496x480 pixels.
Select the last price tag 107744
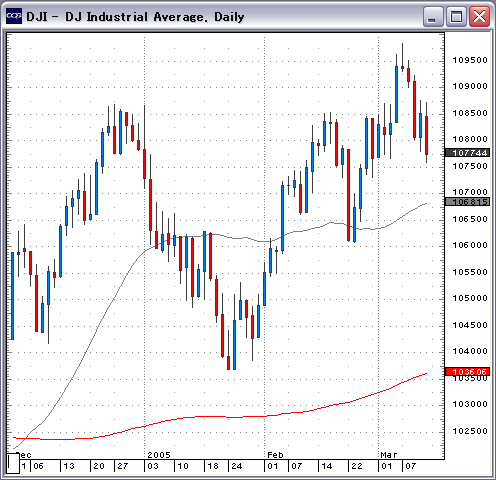[467, 153]
